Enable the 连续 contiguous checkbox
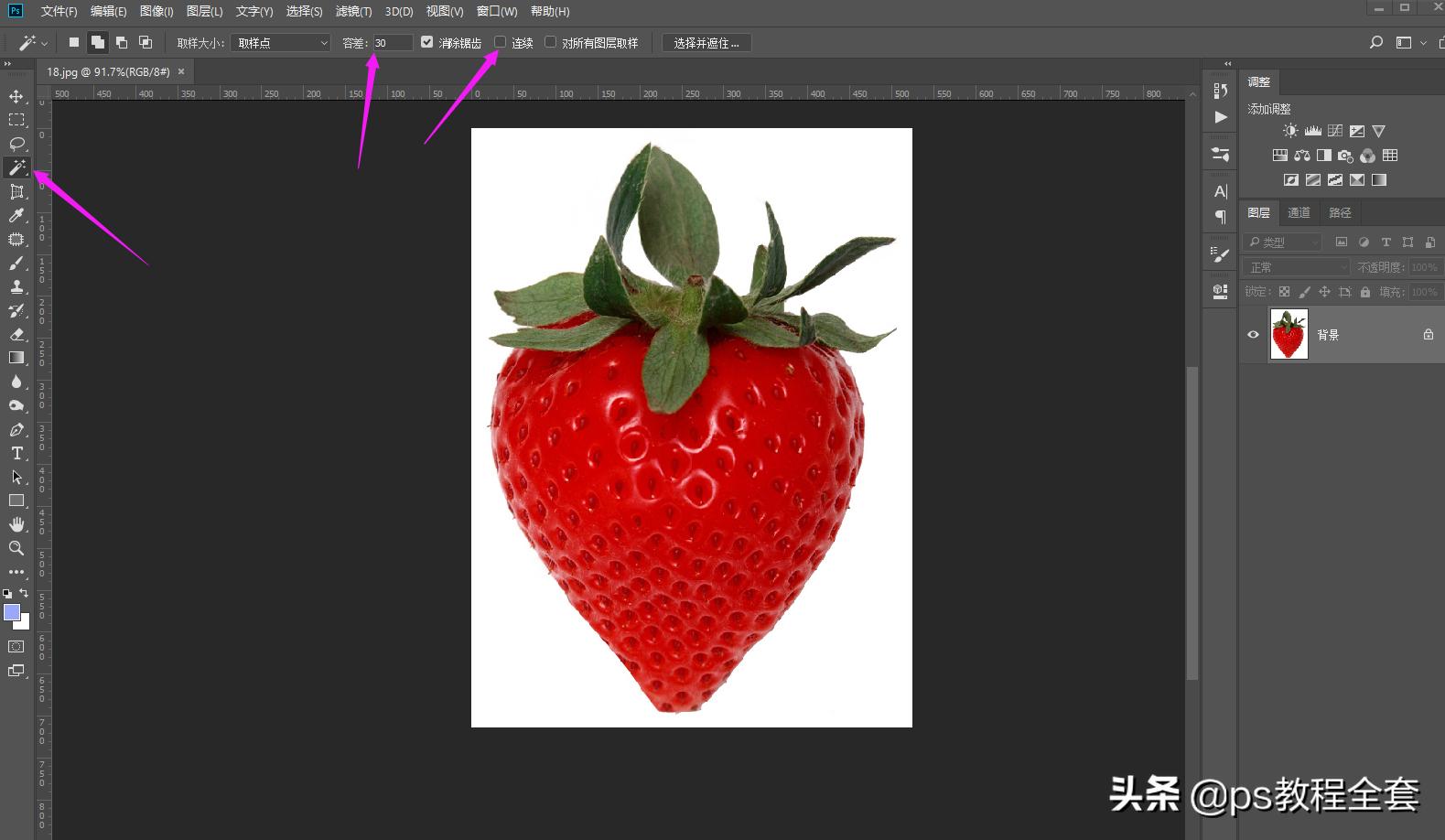 tap(501, 42)
